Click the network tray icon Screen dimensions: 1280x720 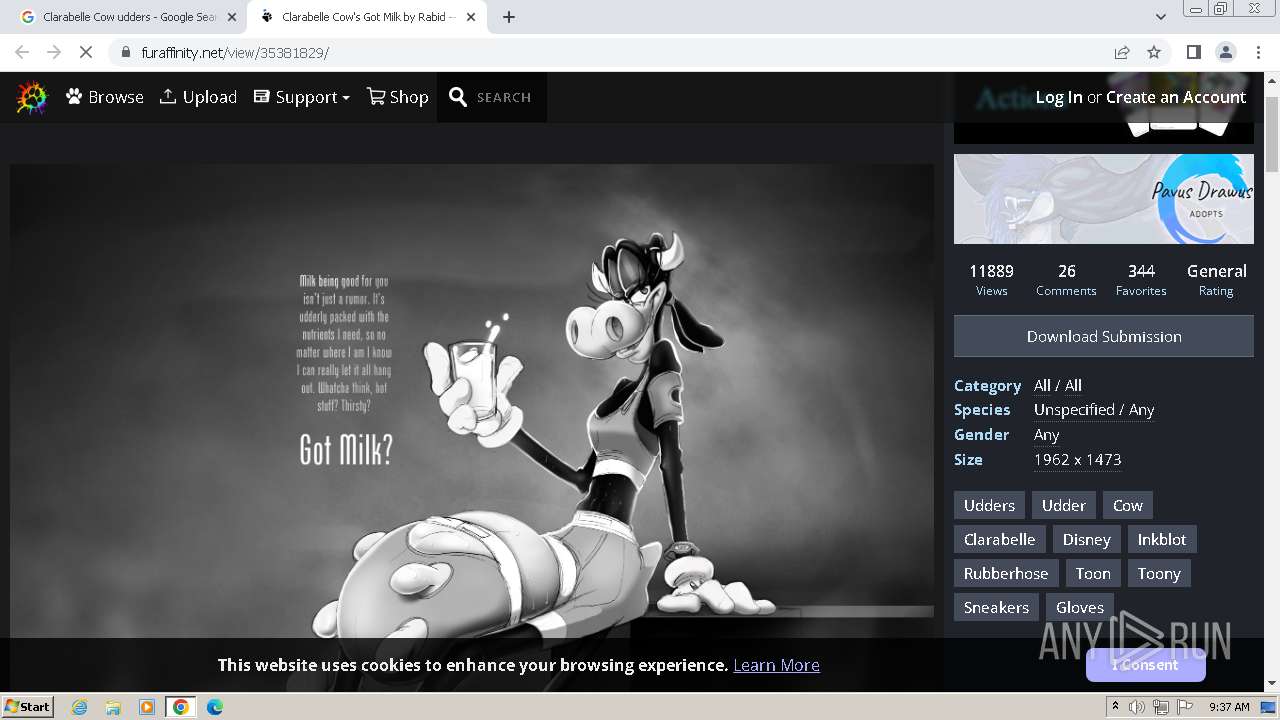tap(1161, 707)
